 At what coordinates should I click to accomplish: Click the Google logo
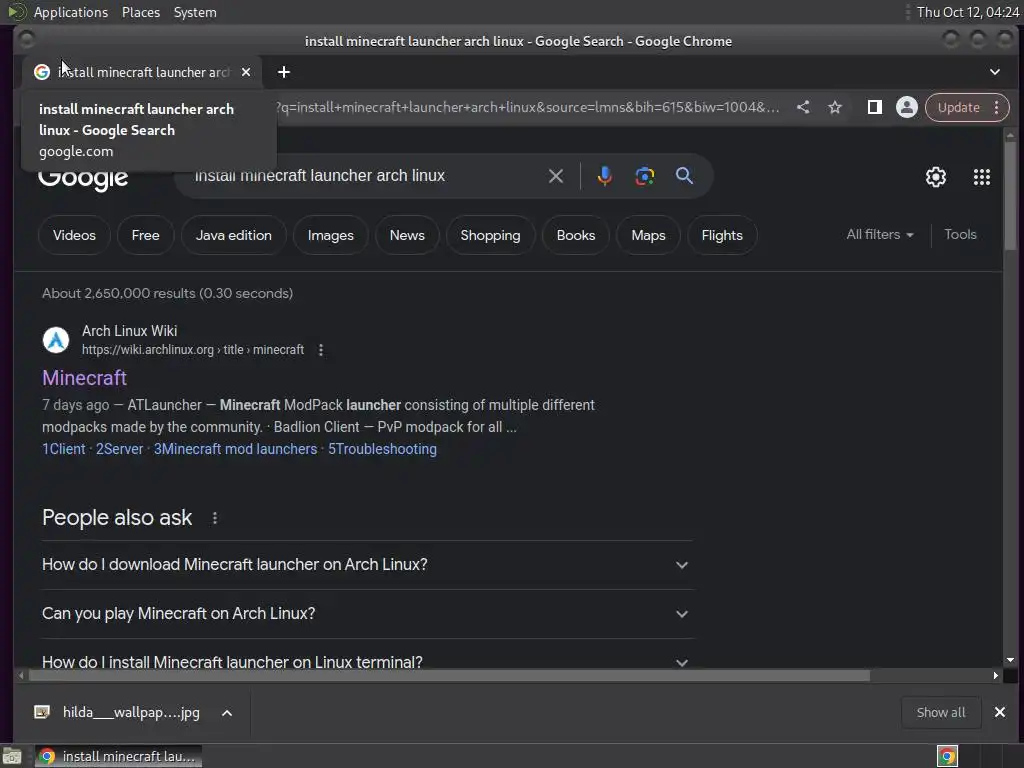83,177
